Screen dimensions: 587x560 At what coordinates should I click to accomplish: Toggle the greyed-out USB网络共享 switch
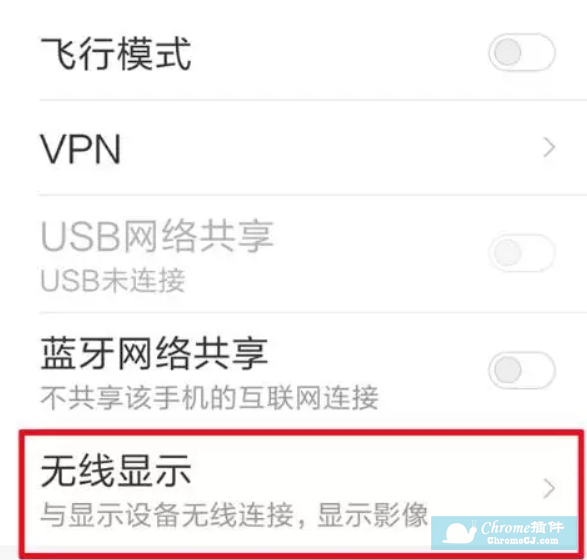tap(521, 253)
